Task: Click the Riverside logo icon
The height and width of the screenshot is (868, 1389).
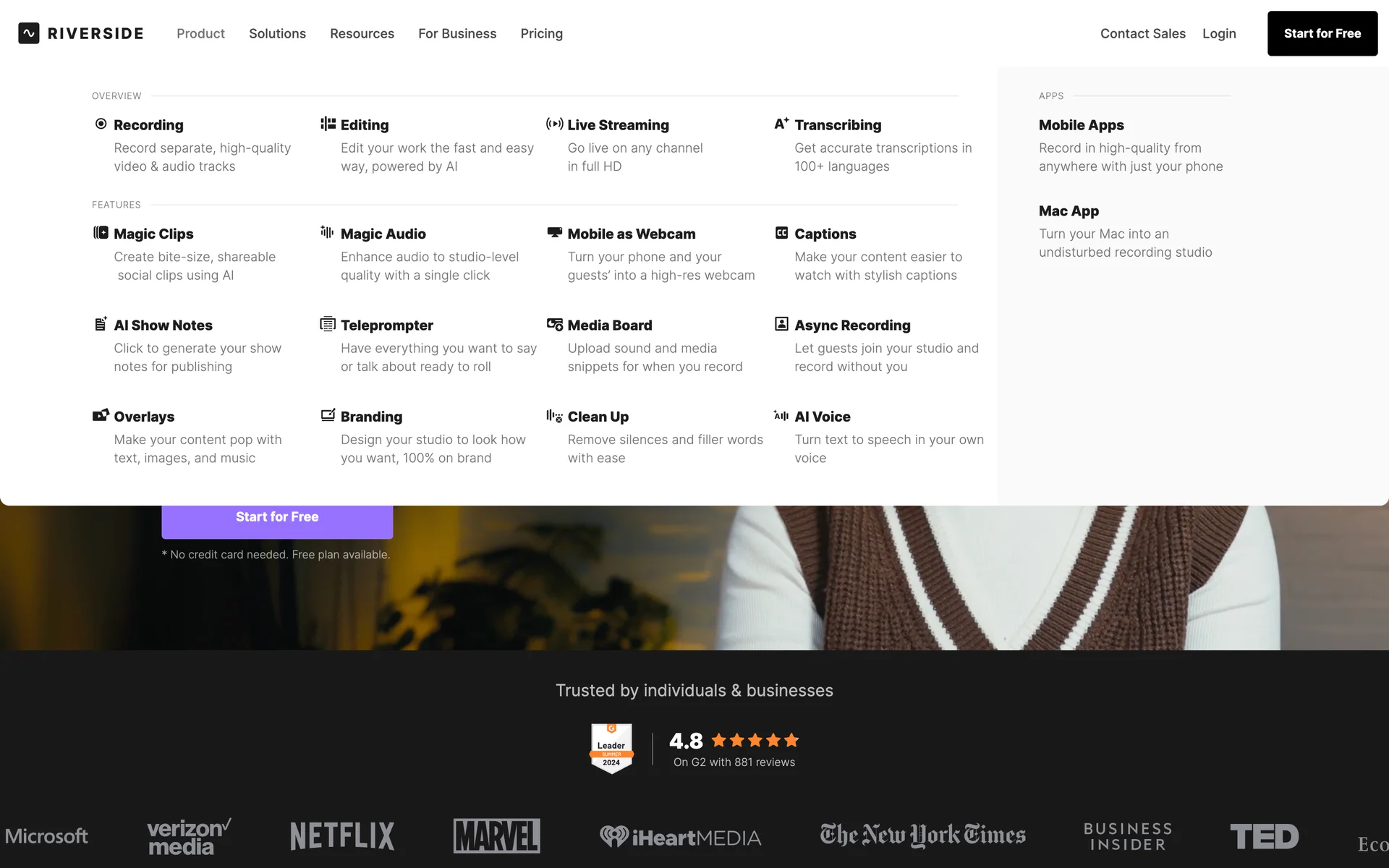Action: click(x=29, y=33)
